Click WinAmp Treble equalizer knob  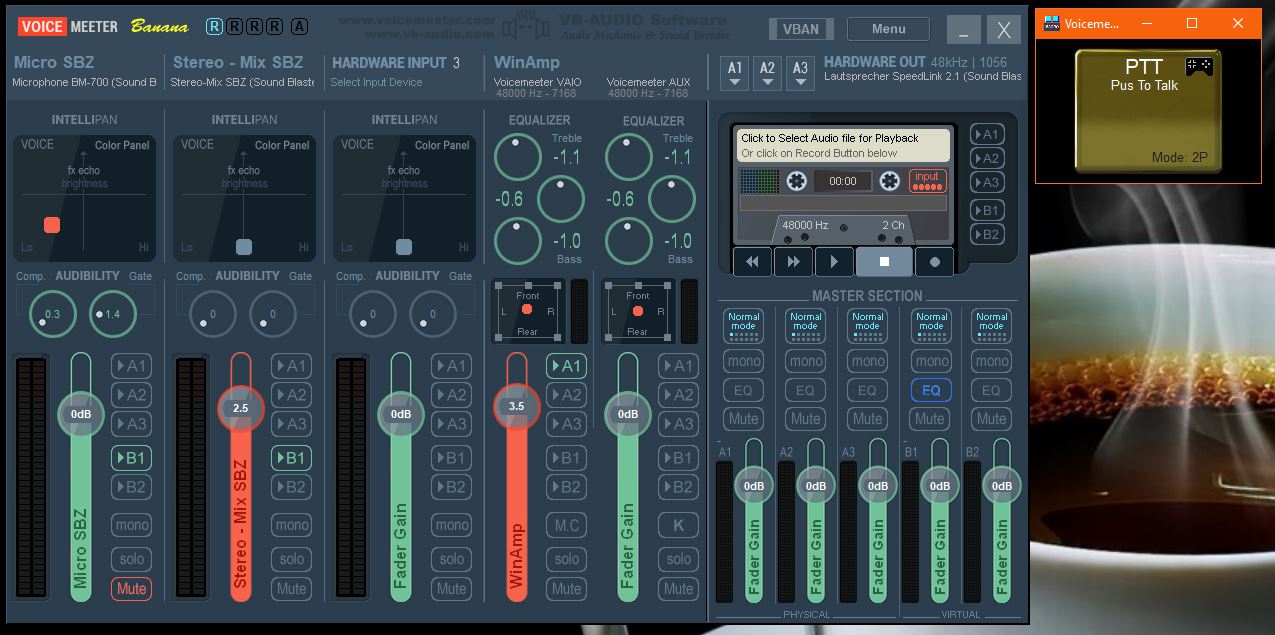pyautogui.click(x=517, y=157)
